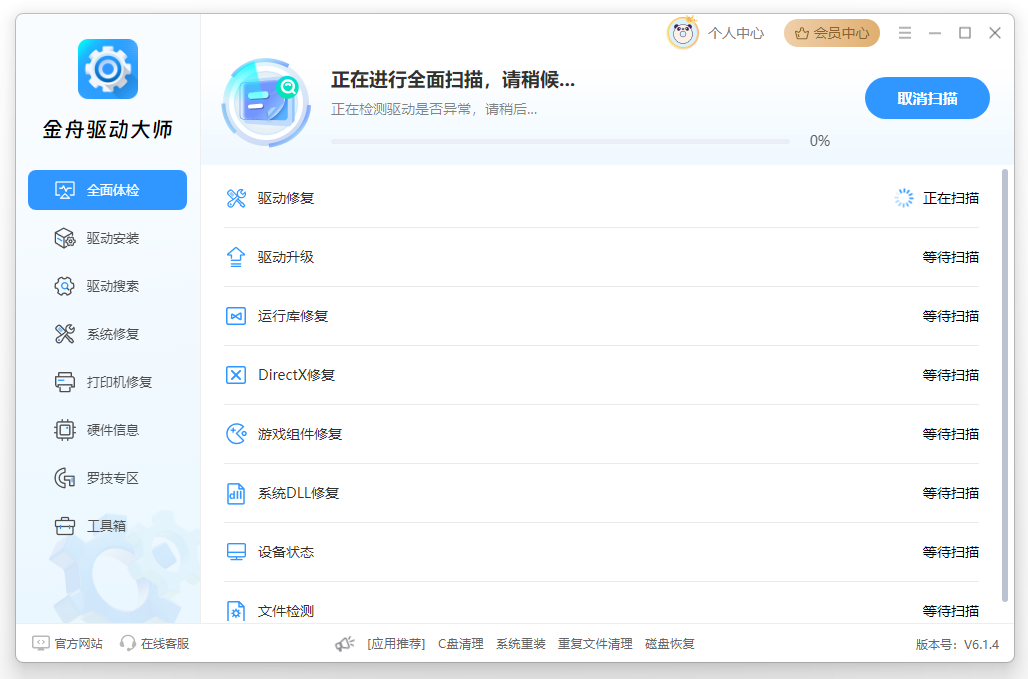Click the 系统DLL修复 dll file icon
This screenshot has height=679, width=1028.
pyautogui.click(x=236, y=493)
